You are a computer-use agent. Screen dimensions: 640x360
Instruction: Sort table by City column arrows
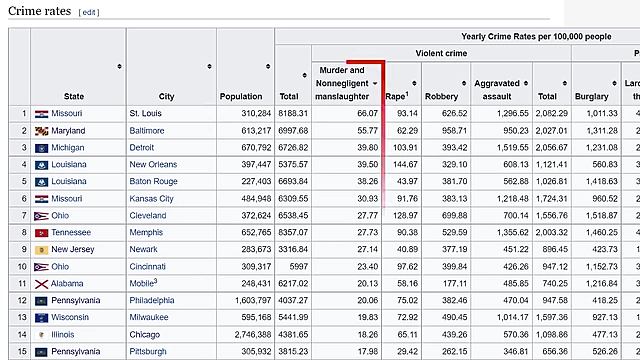209,67
